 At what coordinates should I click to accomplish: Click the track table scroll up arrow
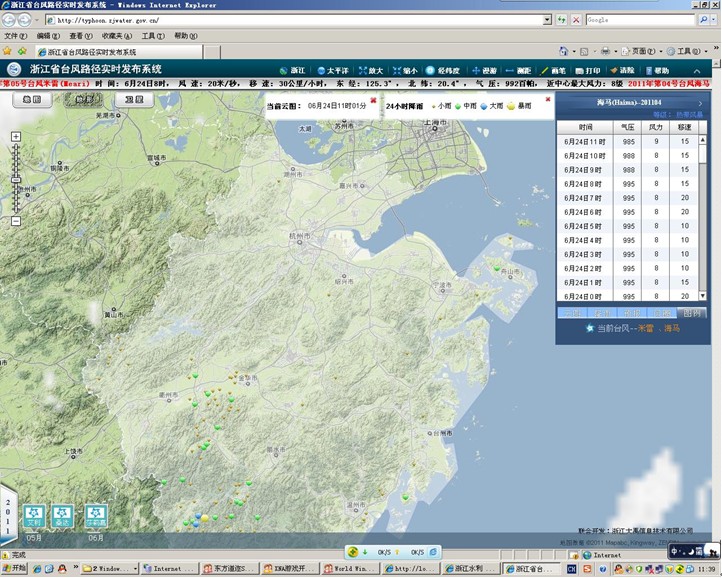703,139
